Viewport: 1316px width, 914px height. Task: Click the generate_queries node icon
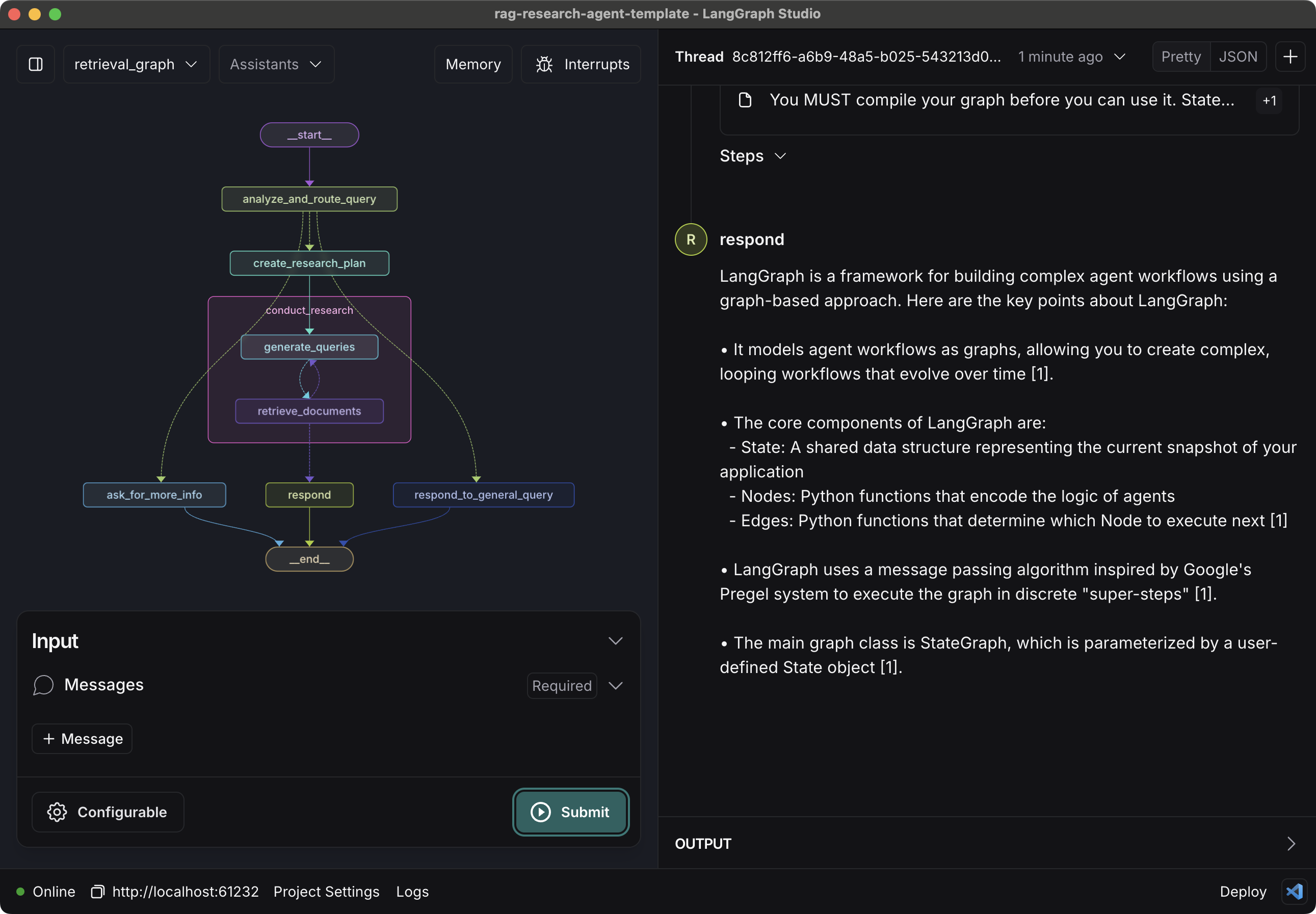(x=309, y=347)
